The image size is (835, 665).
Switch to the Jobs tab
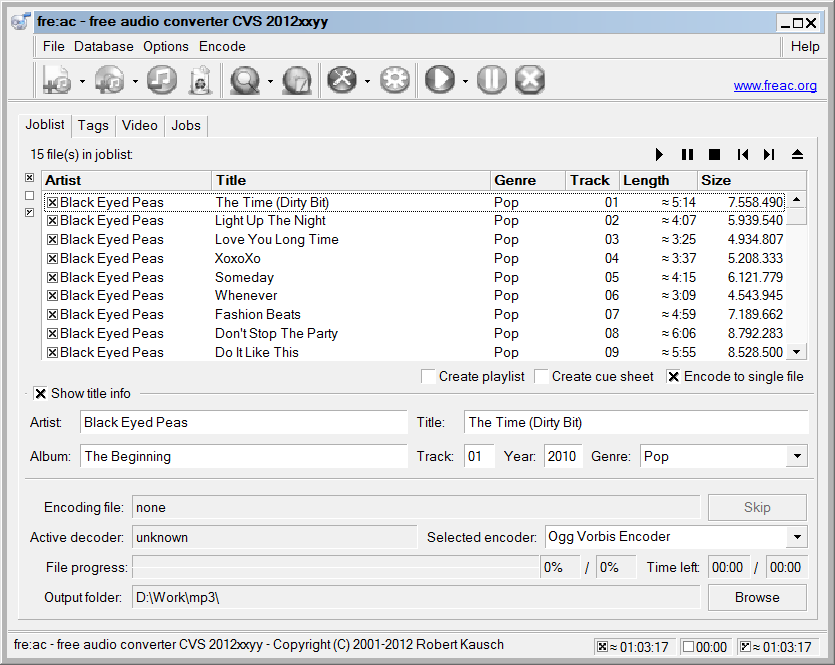[x=186, y=126]
